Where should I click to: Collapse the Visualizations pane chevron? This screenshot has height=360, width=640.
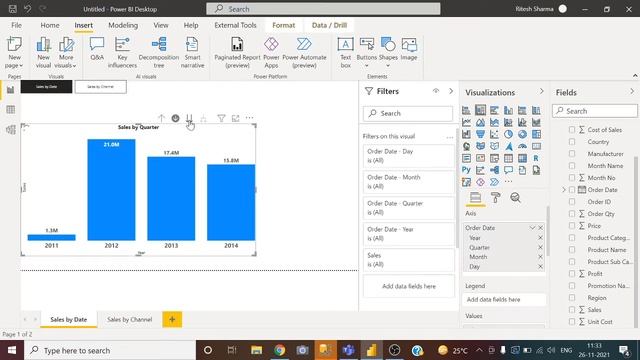click(542, 91)
